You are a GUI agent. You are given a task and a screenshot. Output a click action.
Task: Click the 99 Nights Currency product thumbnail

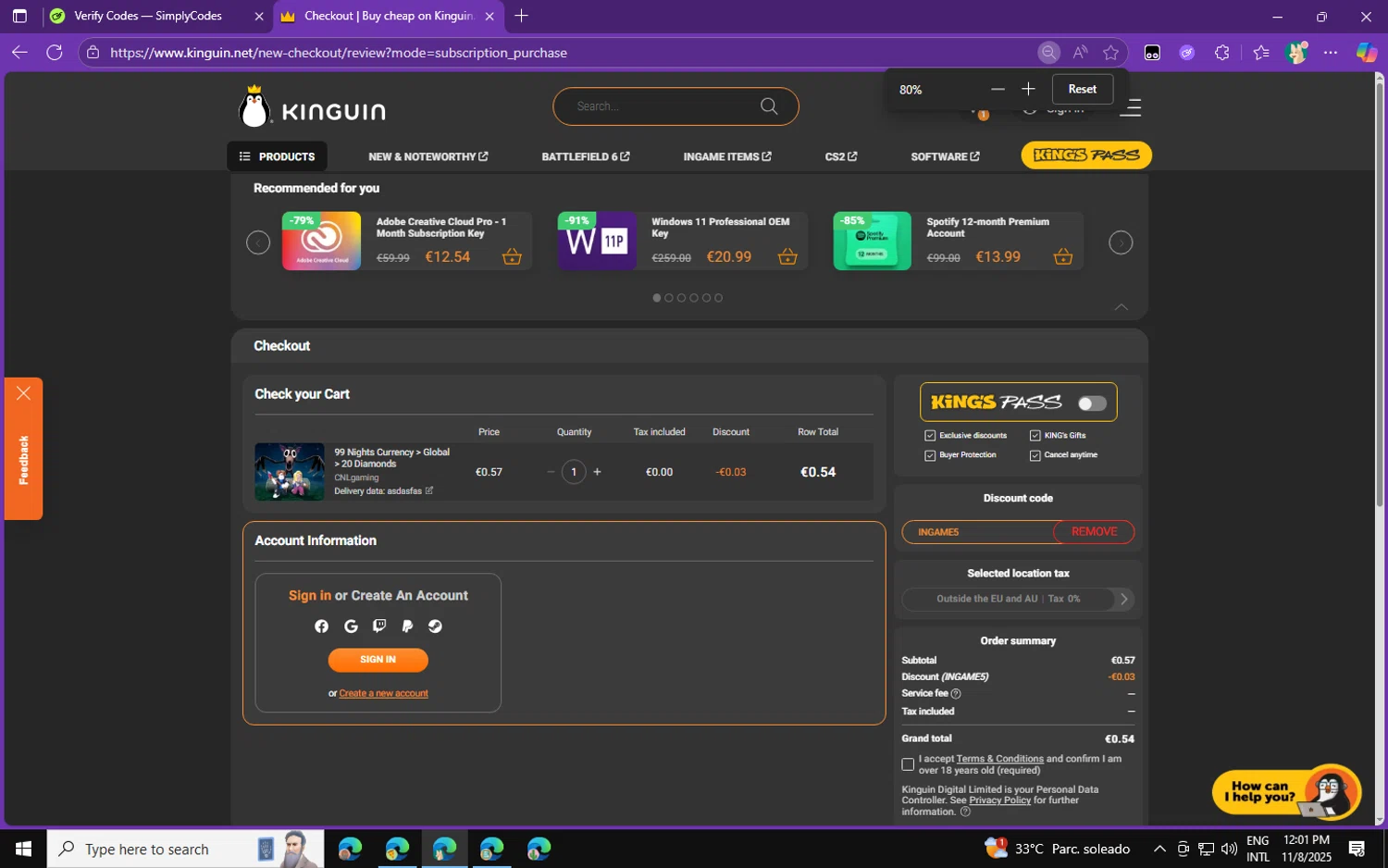click(x=290, y=472)
